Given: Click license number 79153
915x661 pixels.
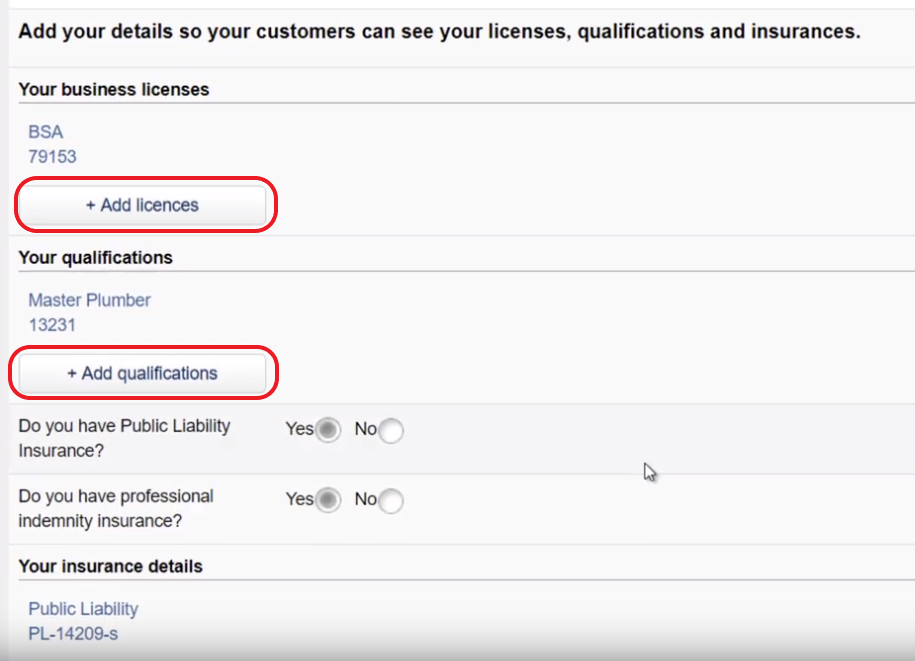Looking at the screenshot, I should point(53,156).
